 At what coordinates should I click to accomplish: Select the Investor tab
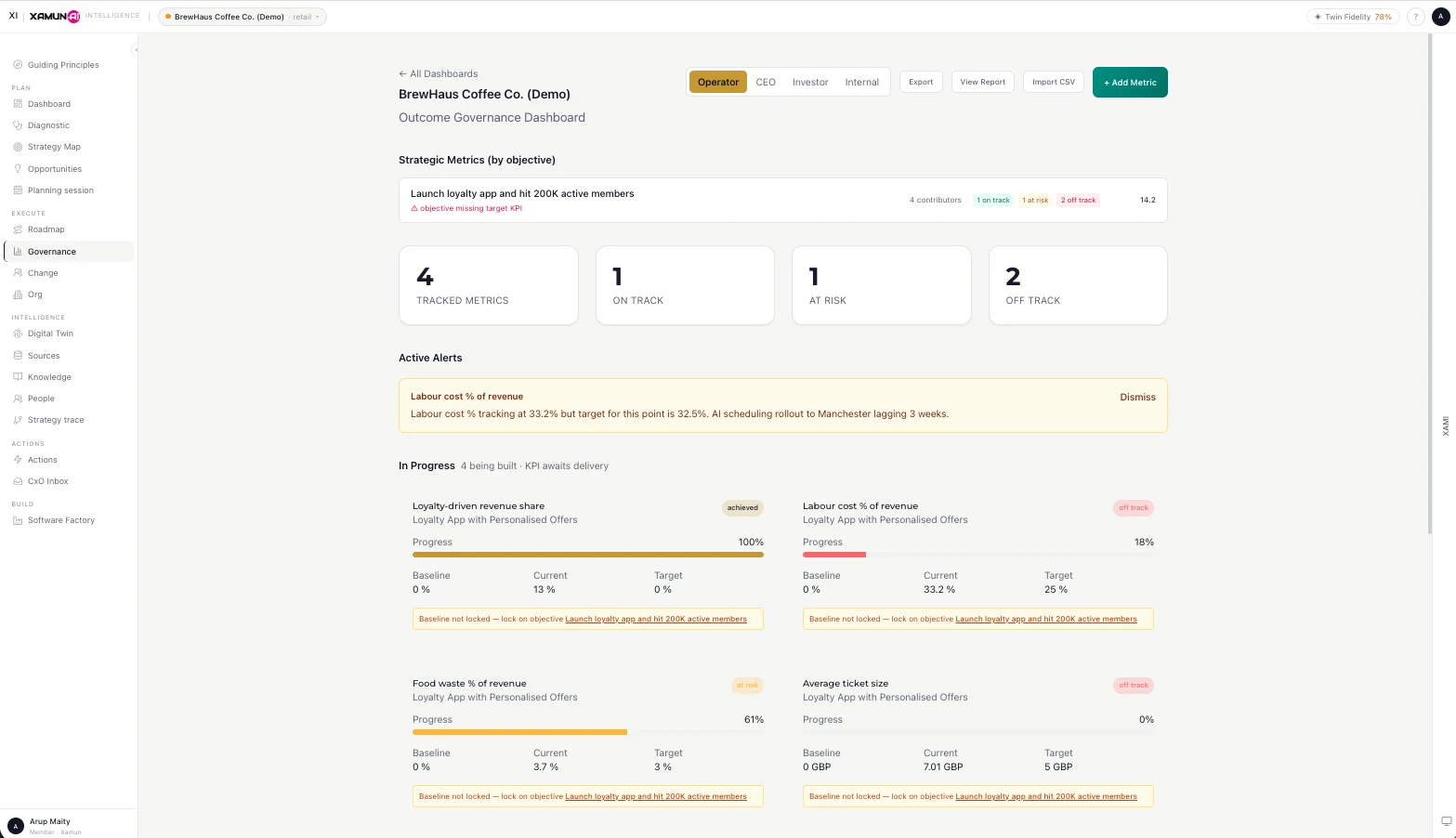coord(809,82)
